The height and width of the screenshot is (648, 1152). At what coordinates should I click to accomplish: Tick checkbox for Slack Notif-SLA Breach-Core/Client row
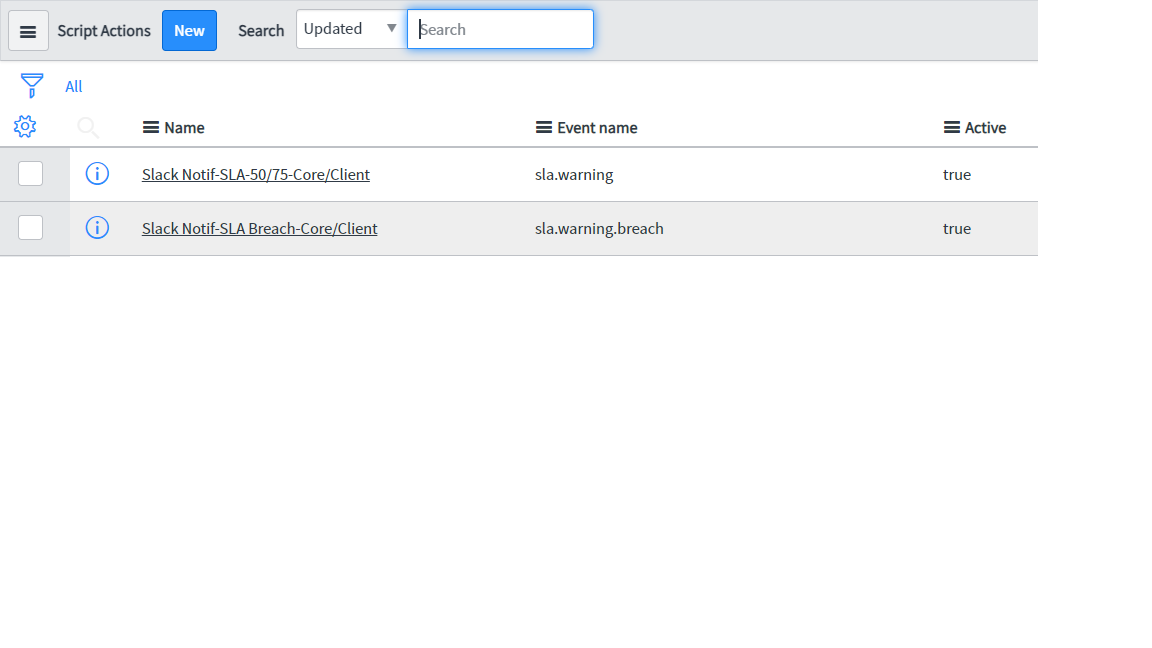(30, 228)
